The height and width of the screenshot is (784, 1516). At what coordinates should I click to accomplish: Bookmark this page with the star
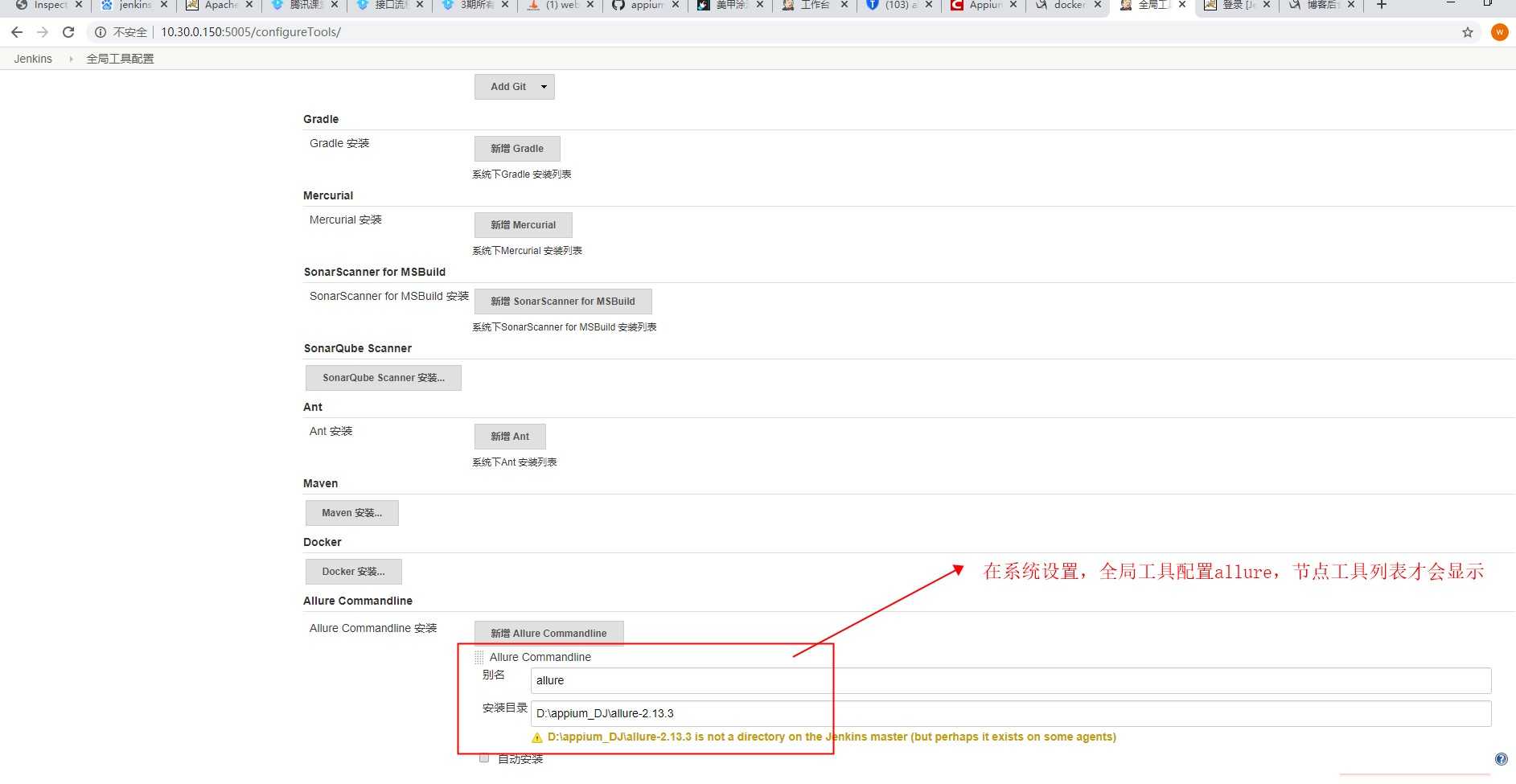coord(1468,32)
